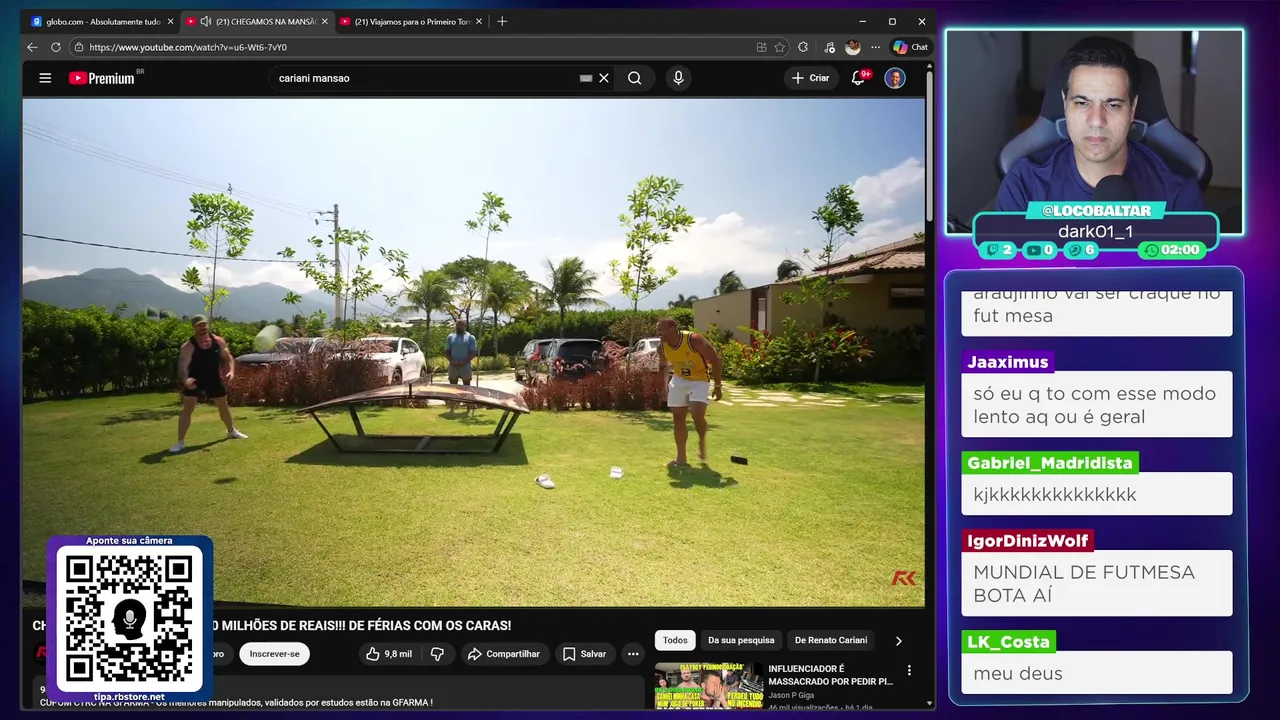The height and width of the screenshot is (720, 1280).
Task: Open the INFLUENCIADOR É MASSACRADO video title
Action: pos(830,675)
